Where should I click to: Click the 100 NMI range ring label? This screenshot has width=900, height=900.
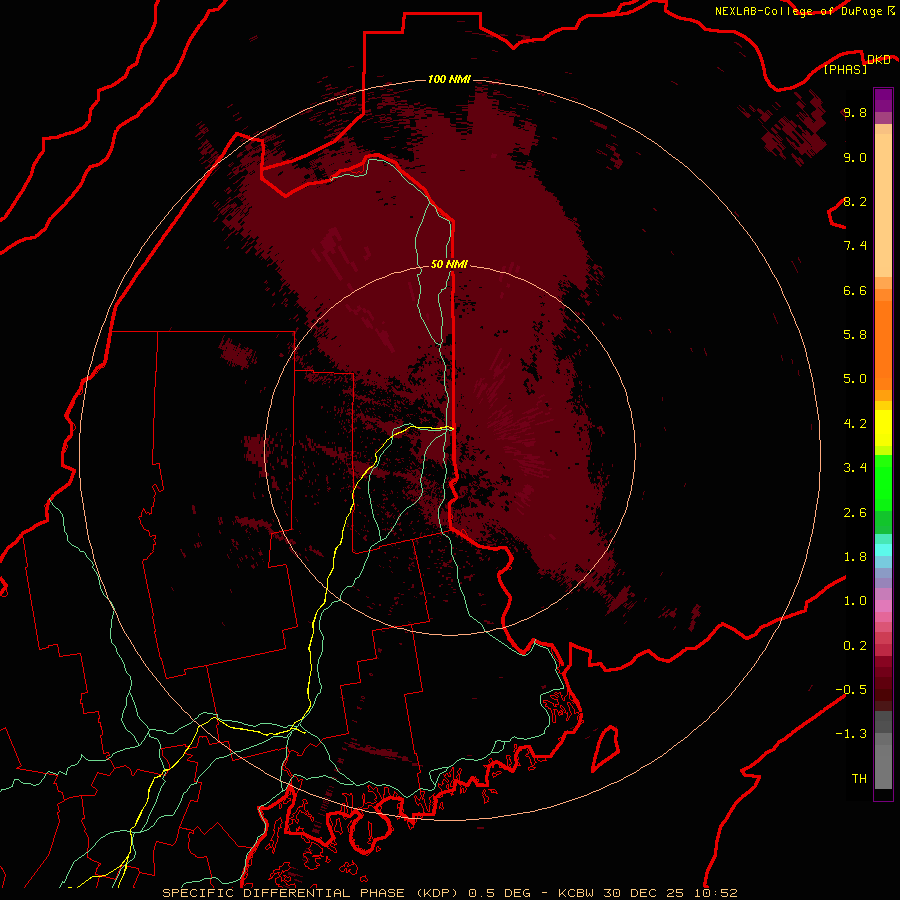coord(449,79)
